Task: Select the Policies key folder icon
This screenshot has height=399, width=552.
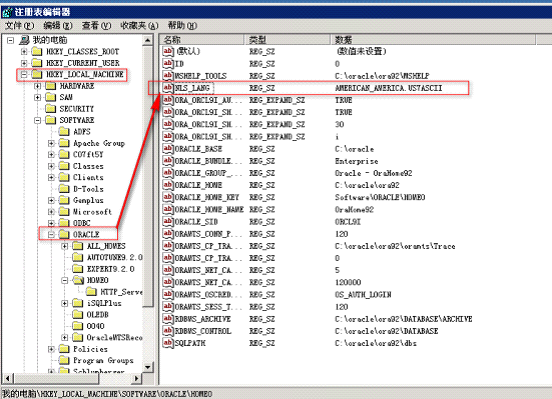Action: 64,349
